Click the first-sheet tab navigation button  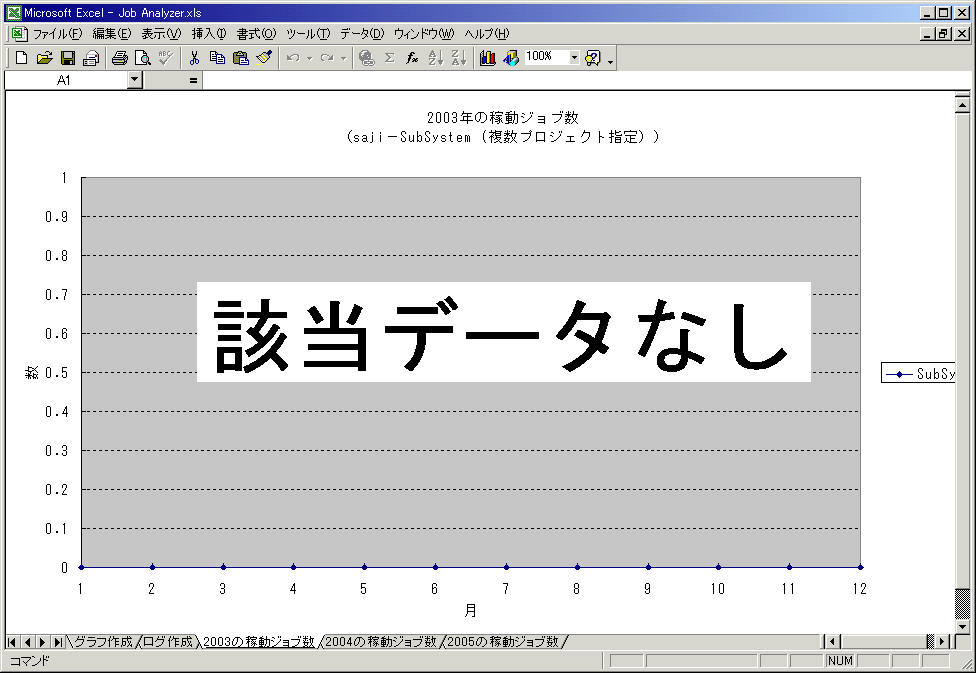(12, 642)
